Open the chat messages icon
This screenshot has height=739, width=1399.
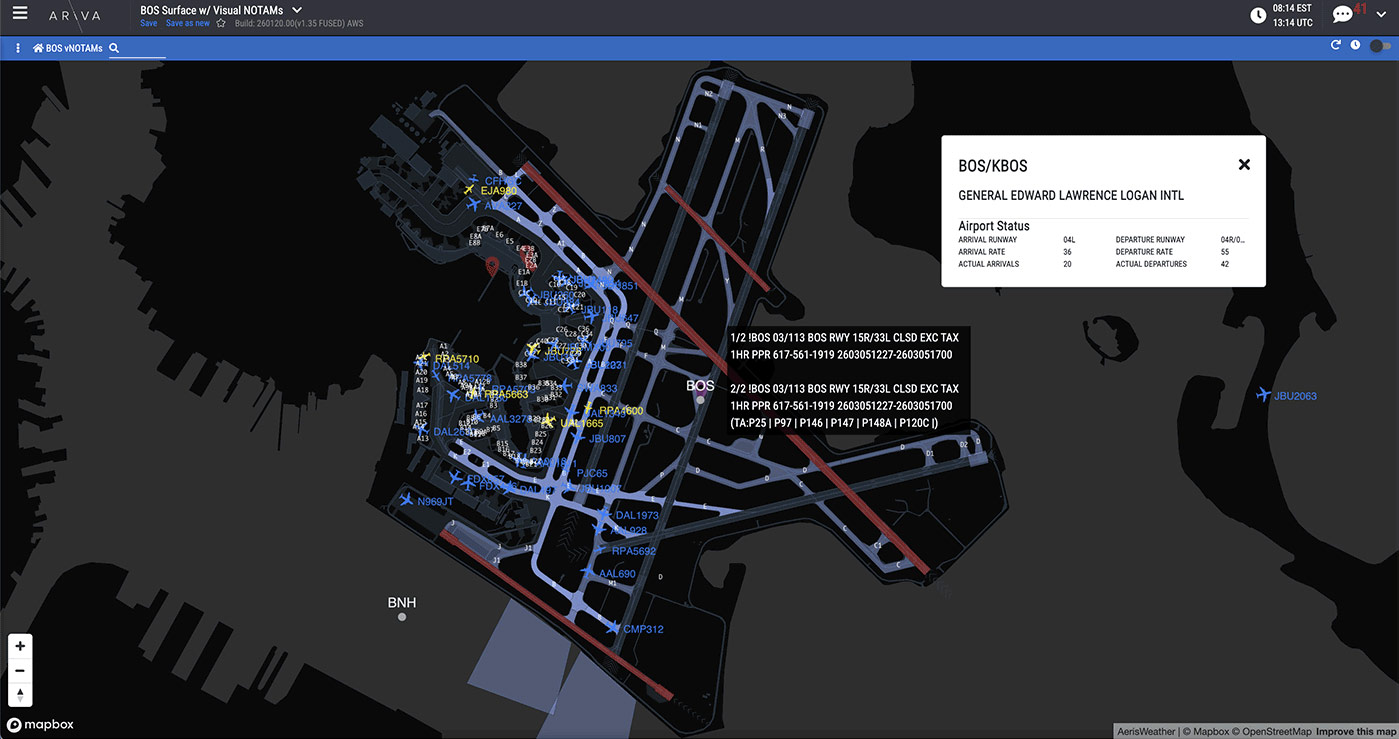tap(1342, 15)
